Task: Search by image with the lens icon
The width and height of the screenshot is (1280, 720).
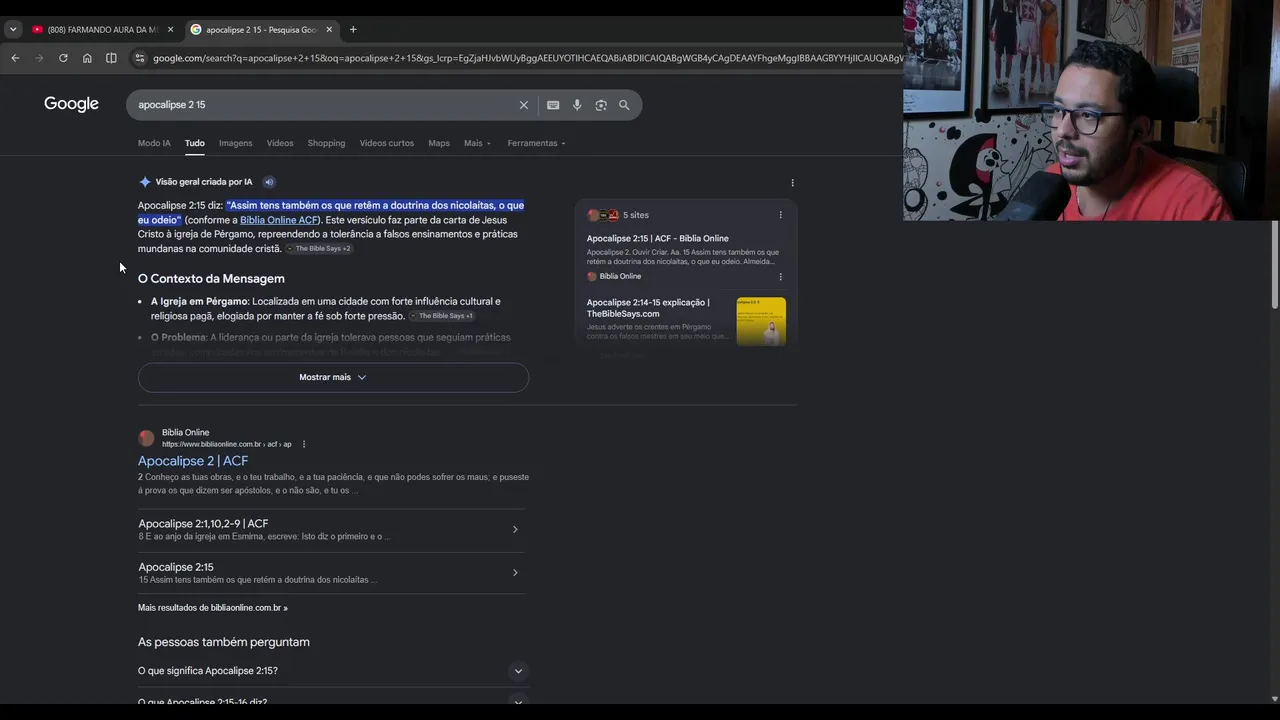Action: coord(601,105)
